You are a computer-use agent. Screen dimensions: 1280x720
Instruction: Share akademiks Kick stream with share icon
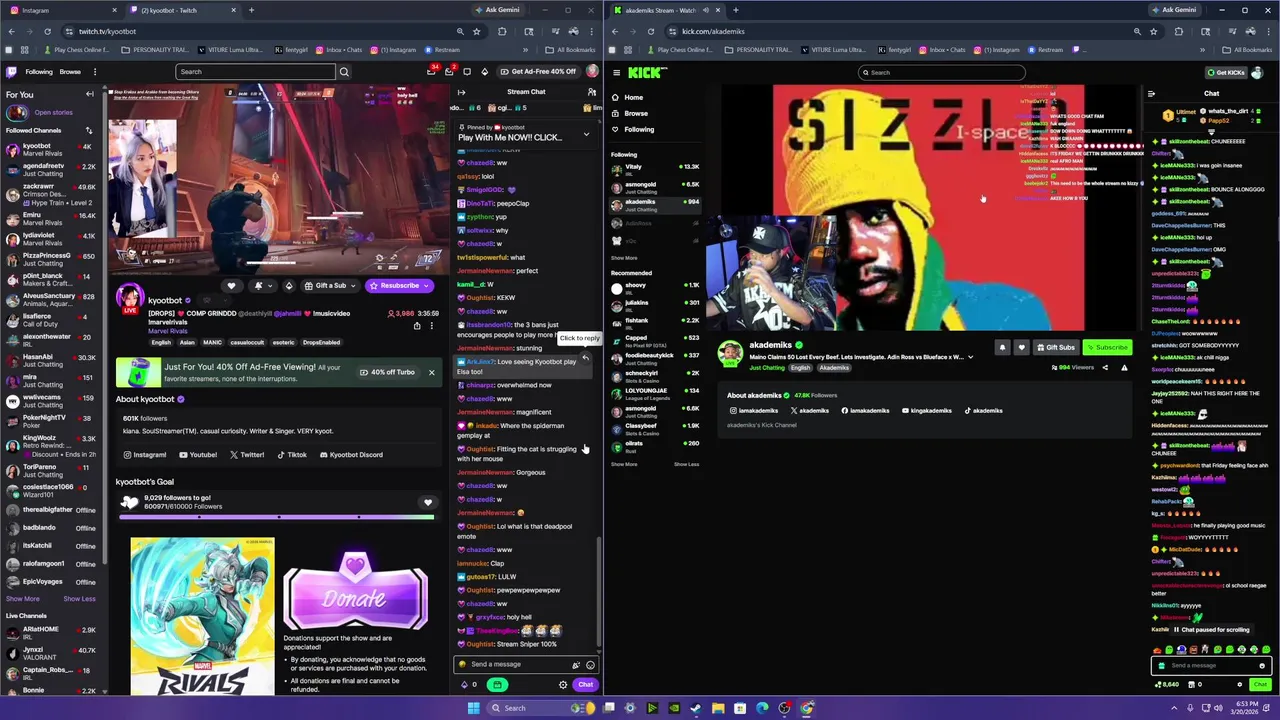tap(1105, 367)
